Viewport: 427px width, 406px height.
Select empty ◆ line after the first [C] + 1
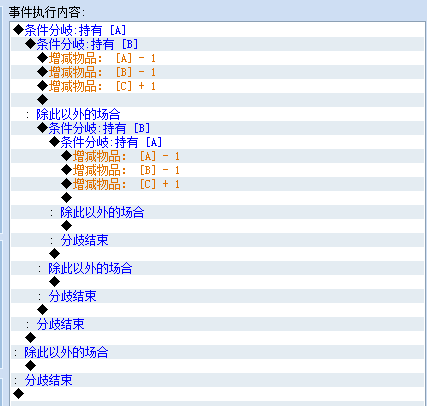click(x=217, y=100)
